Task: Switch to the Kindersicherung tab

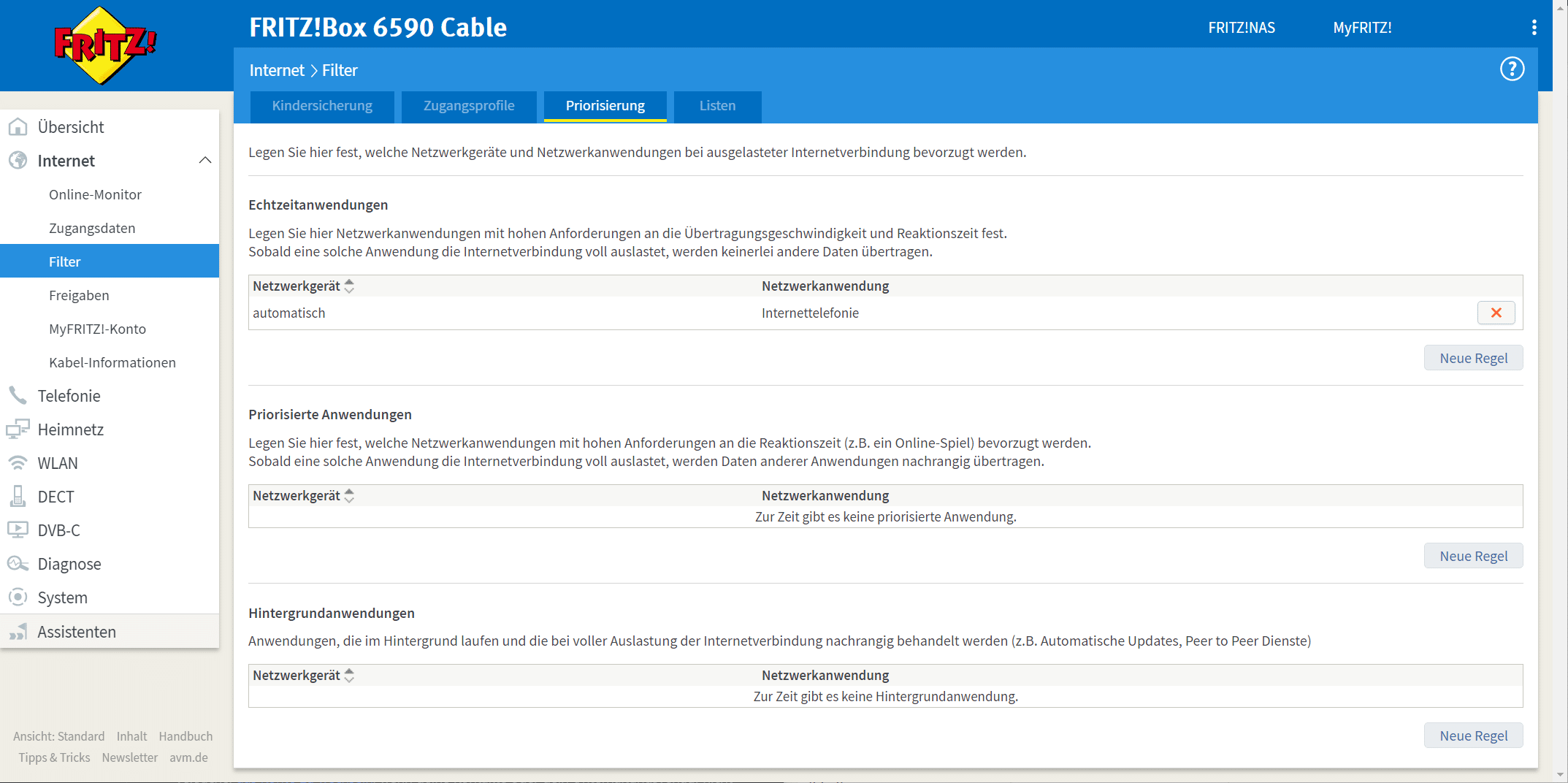Action: coord(322,106)
